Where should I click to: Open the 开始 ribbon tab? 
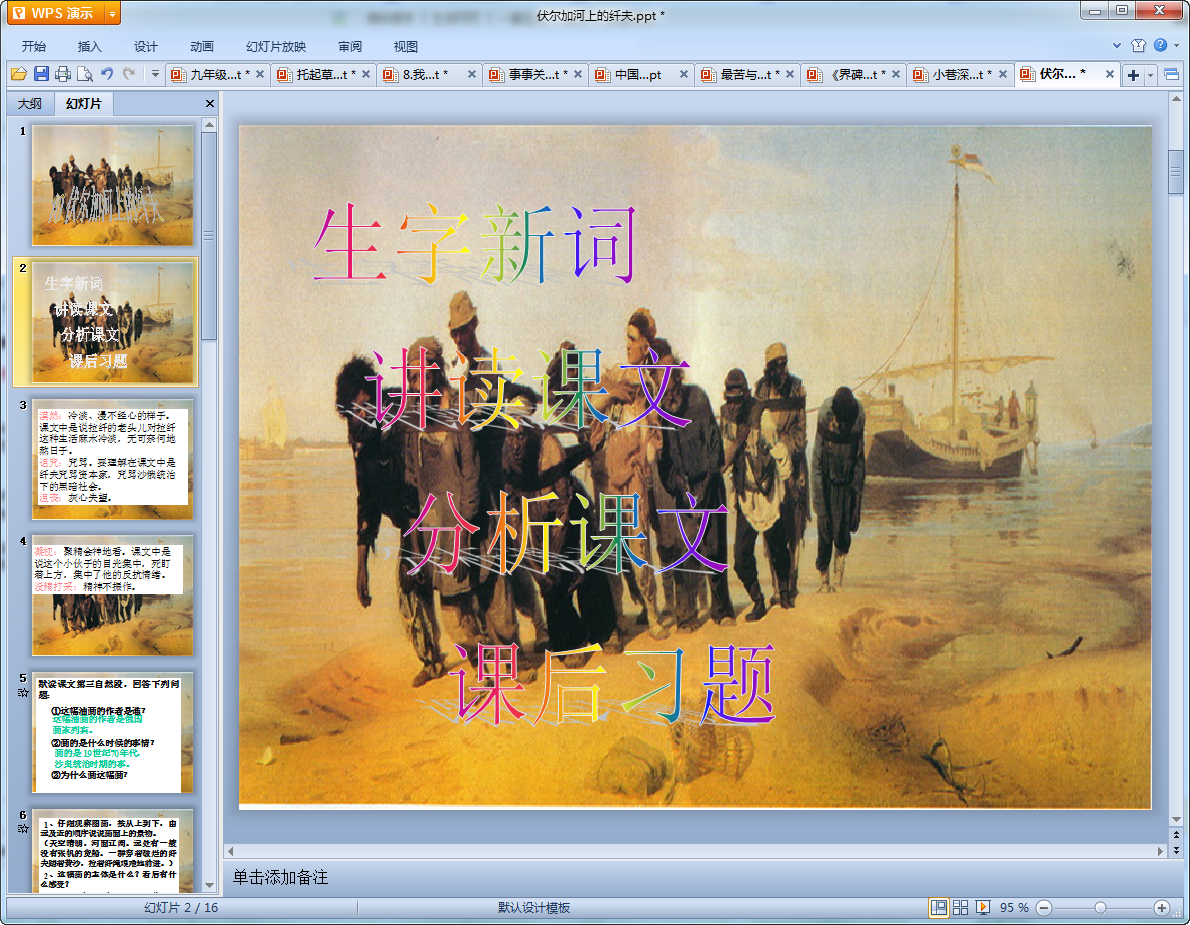pos(33,46)
